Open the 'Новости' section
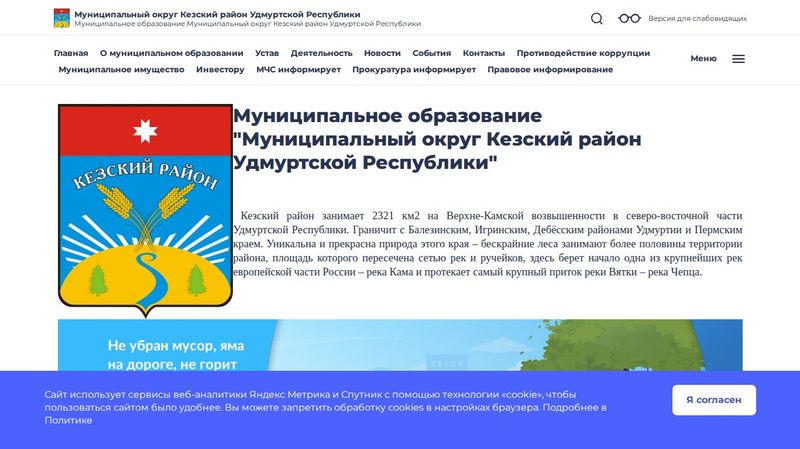This screenshot has height=449, width=800. (x=382, y=53)
